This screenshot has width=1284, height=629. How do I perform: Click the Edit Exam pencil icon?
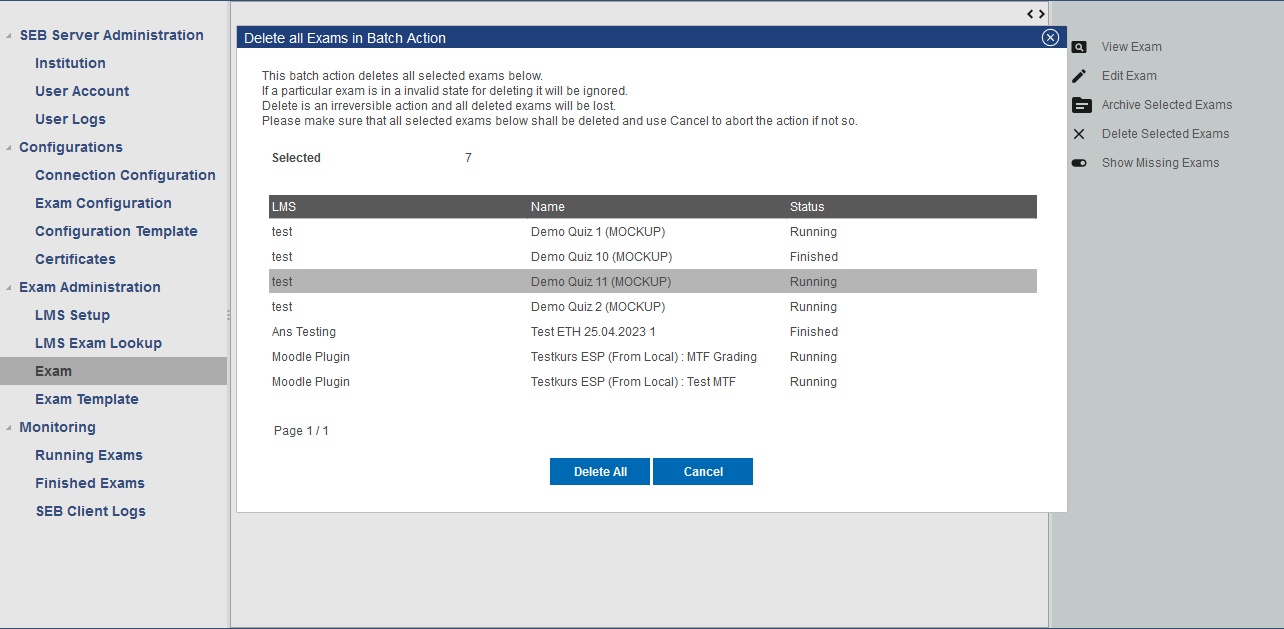[1079, 76]
